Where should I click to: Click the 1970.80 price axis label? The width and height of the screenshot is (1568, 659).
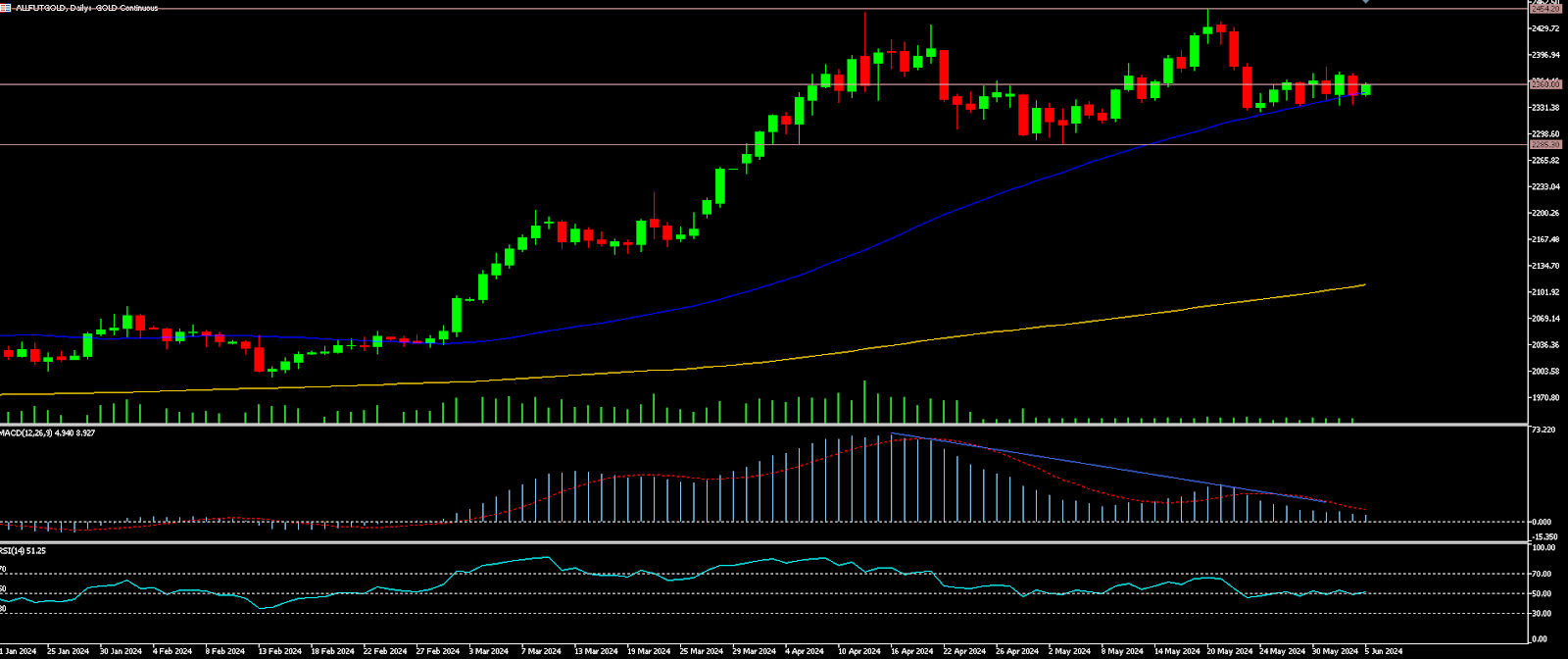tap(1545, 398)
